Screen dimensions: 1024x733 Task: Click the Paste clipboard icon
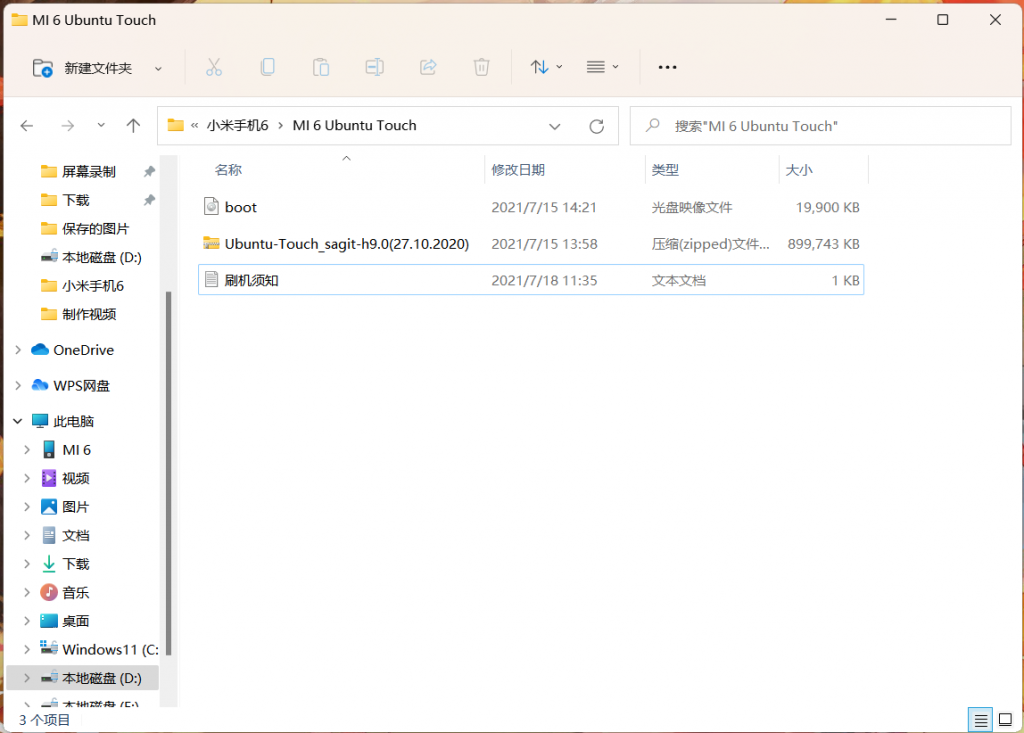click(x=321, y=67)
